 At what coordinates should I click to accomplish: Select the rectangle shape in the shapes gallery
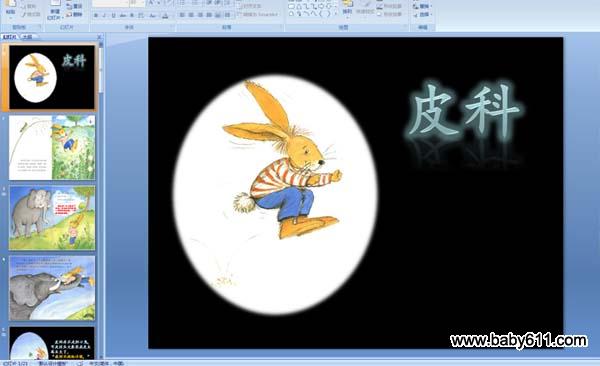[291, 6]
